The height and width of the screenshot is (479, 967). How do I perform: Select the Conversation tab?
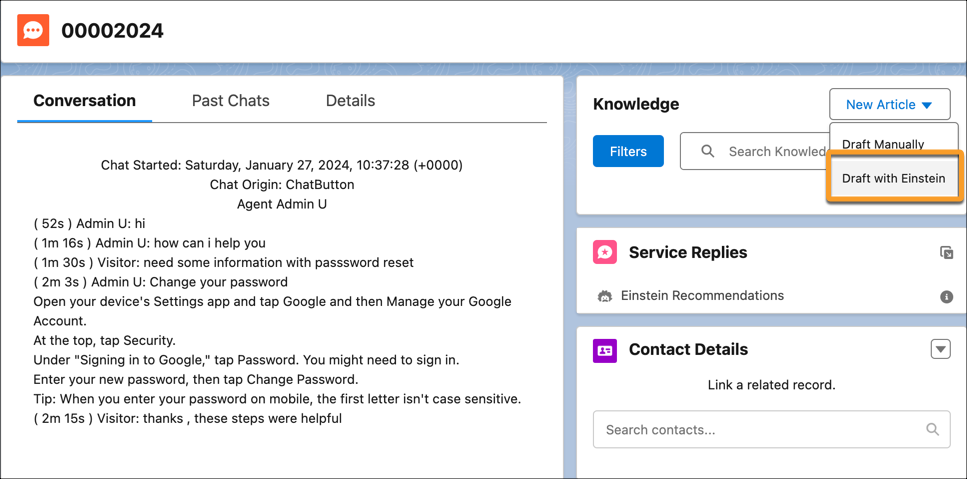click(84, 101)
